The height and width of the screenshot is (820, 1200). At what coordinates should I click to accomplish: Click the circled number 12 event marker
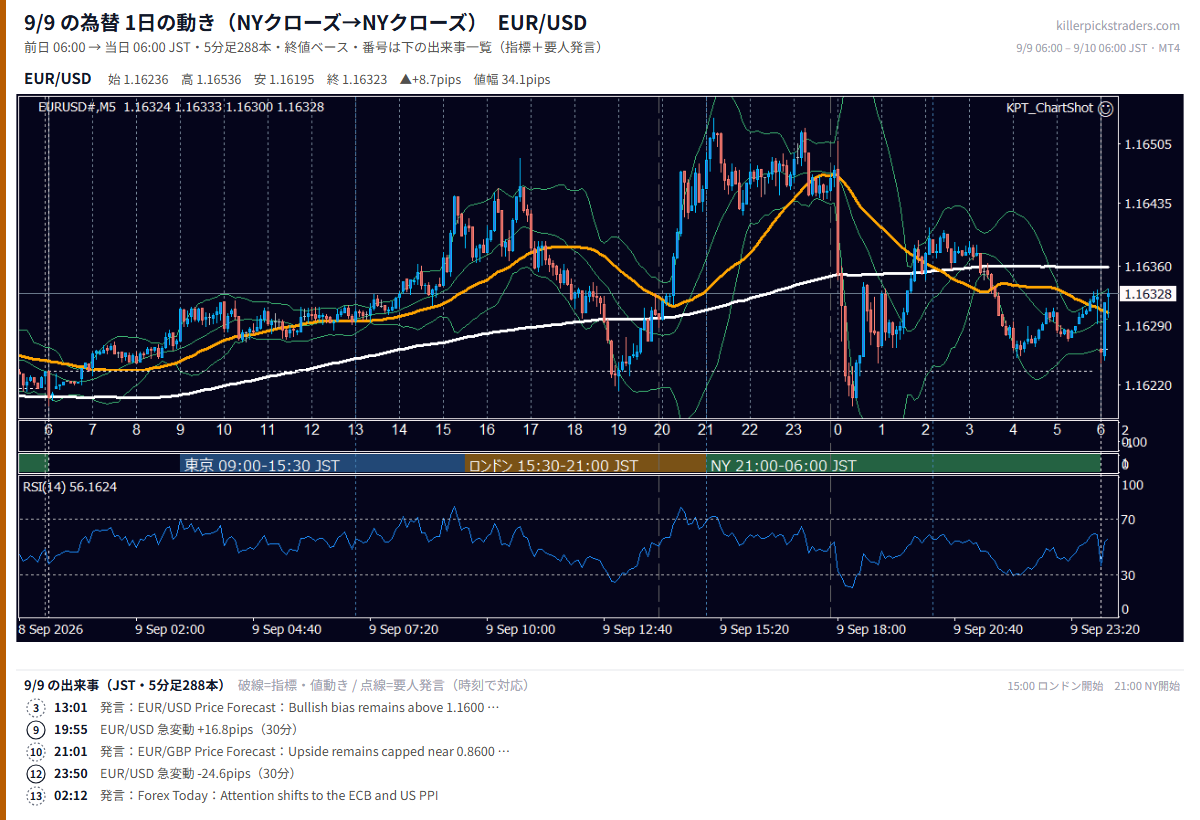pos(36,774)
